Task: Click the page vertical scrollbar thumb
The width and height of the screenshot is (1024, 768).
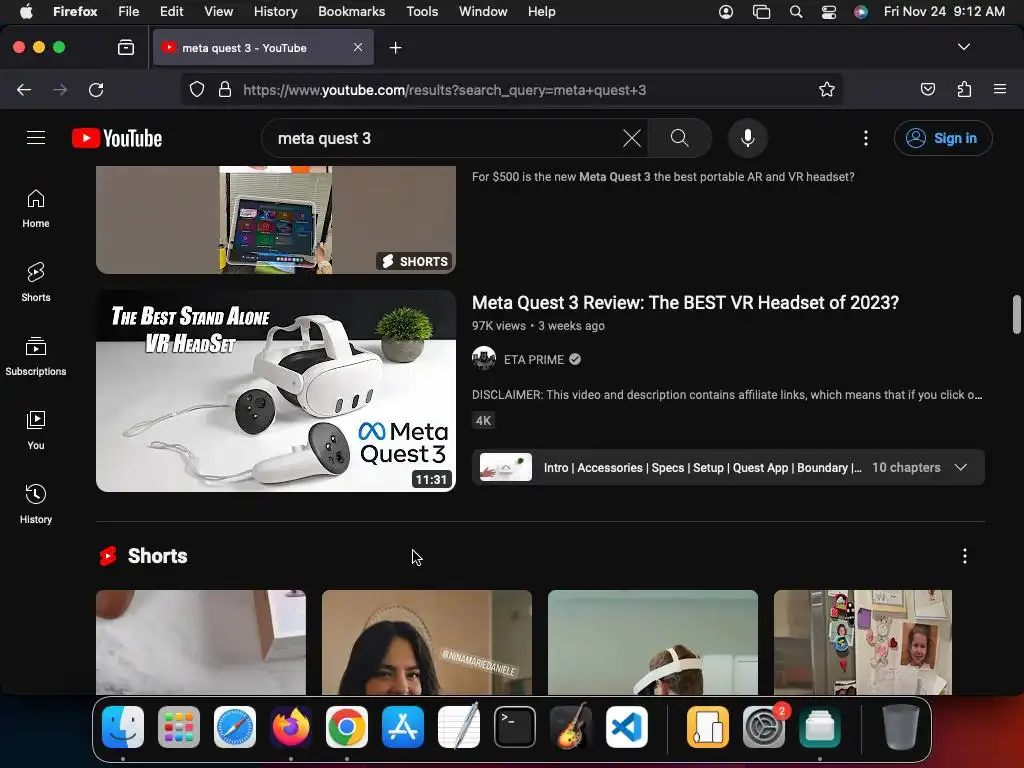Action: 1016,314
